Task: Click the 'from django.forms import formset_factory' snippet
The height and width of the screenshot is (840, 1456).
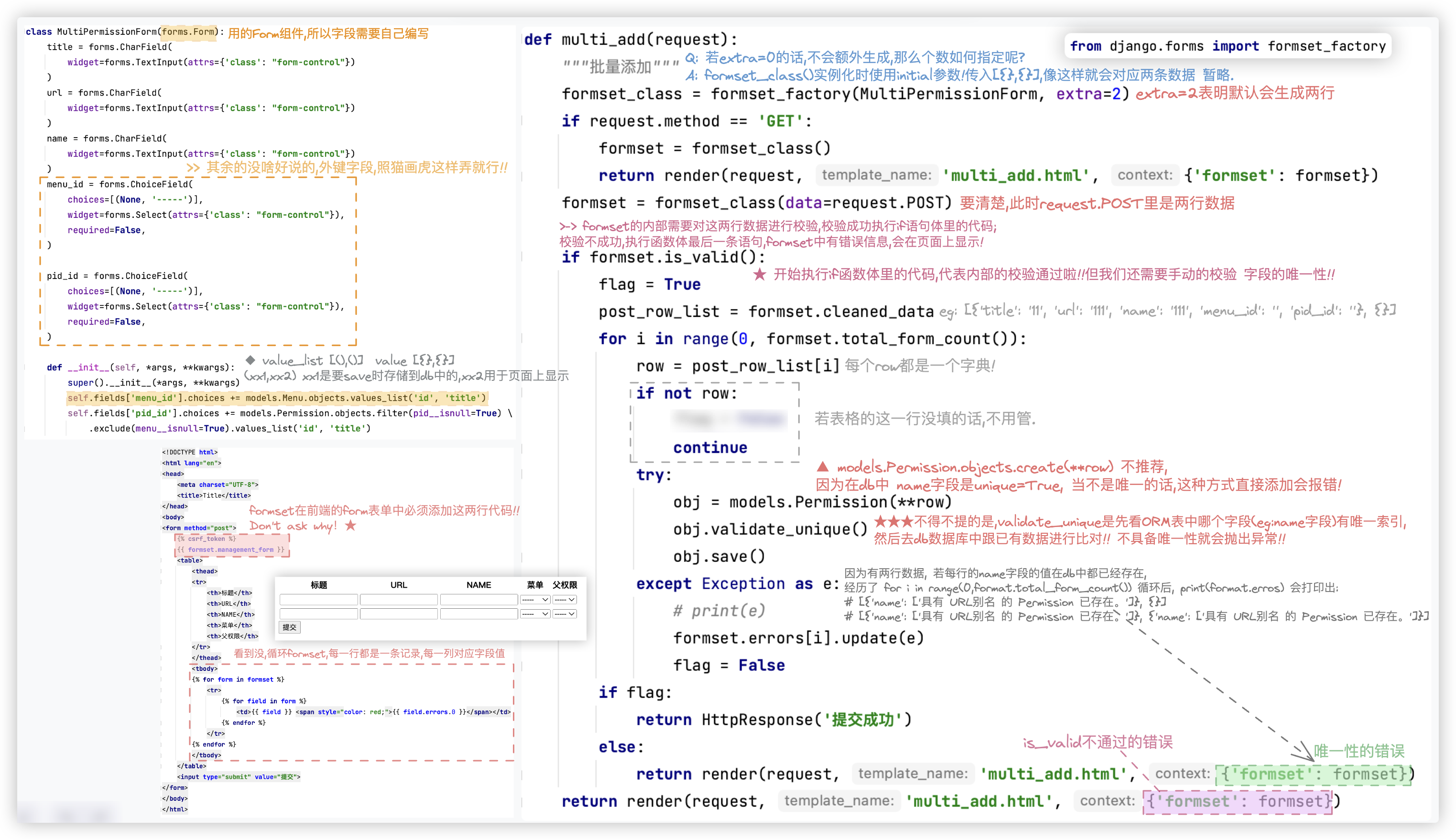Action: 1228,46
